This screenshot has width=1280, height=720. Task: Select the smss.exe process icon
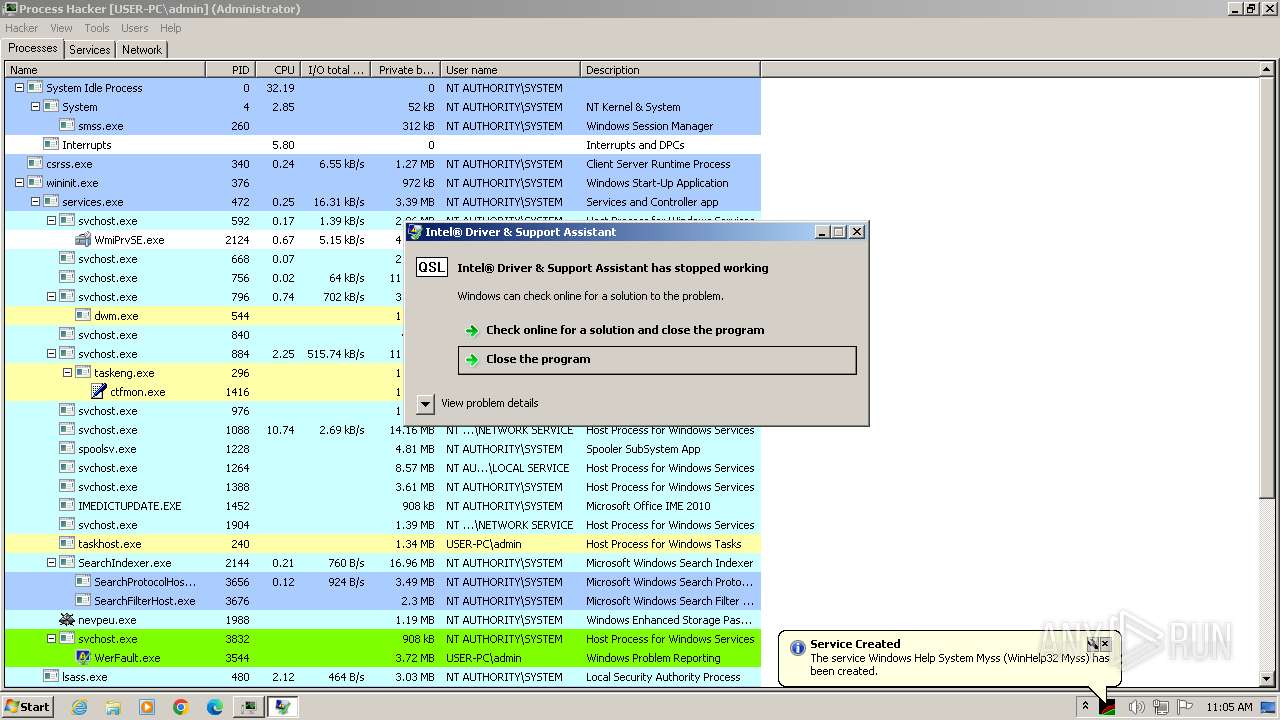[67, 126]
